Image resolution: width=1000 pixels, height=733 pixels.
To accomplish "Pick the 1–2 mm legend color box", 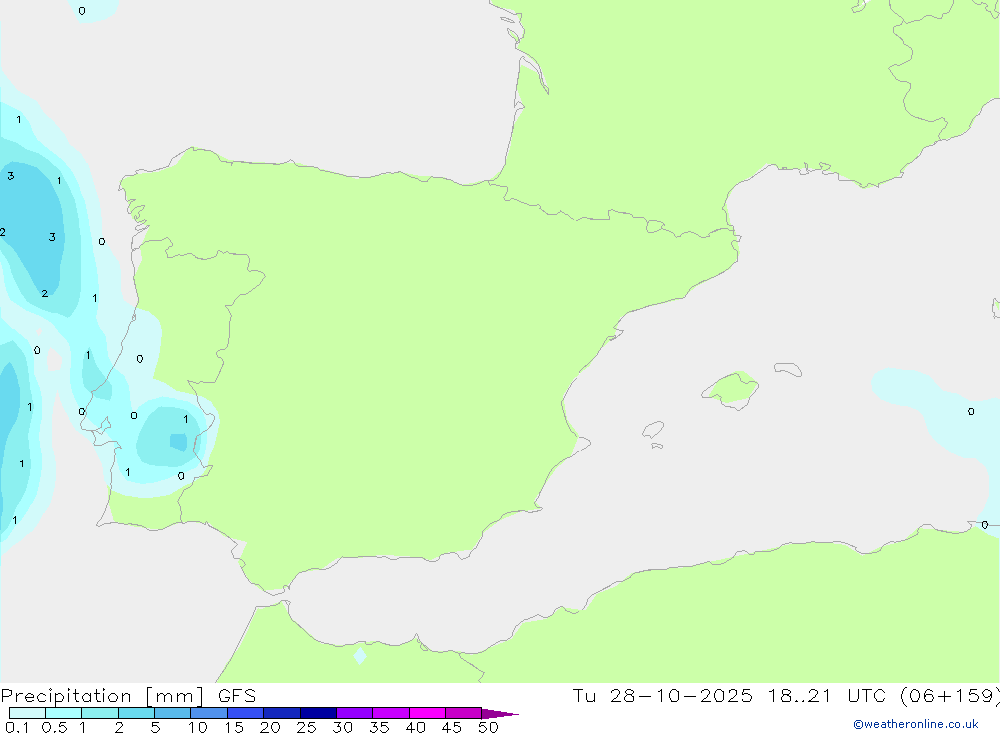I will pyautogui.click(x=99, y=713).
